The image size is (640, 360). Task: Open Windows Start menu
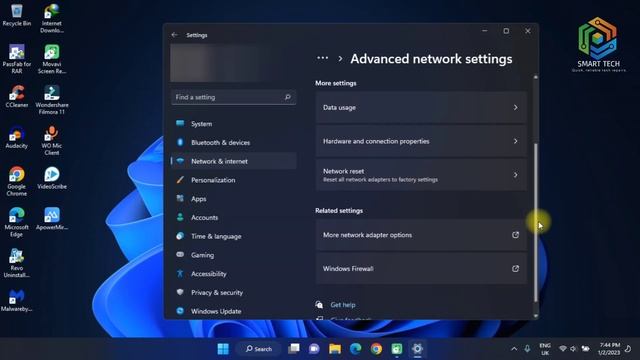pos(223,349)
